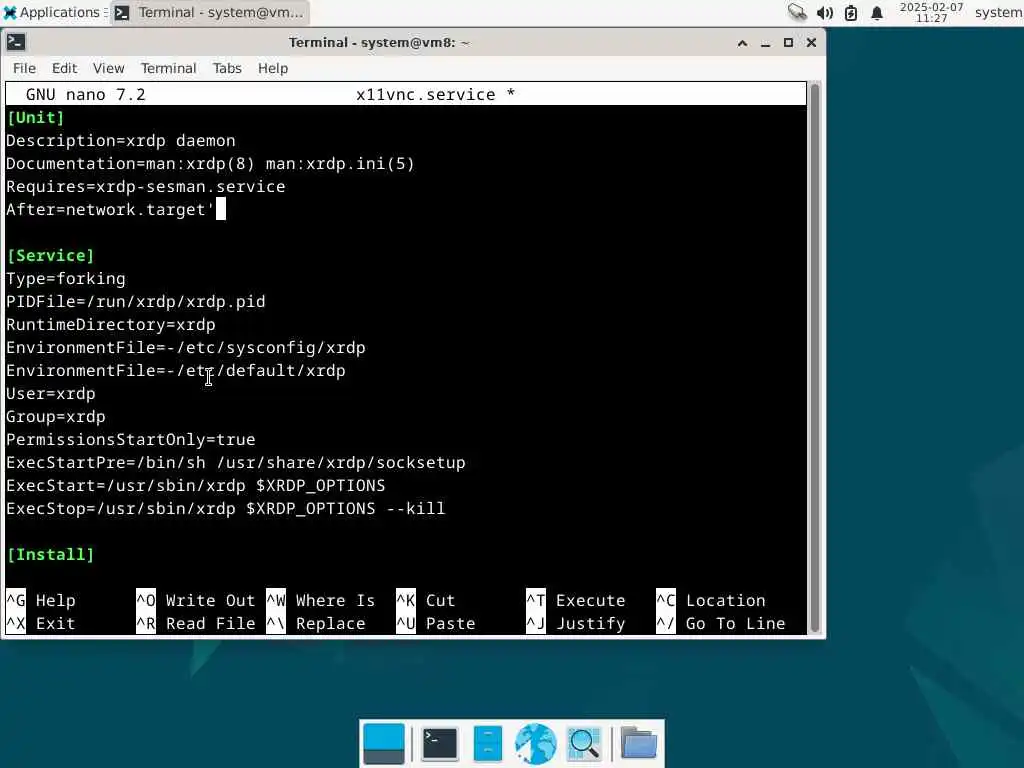The width and height of the screenshot is (1024, 768).
Task: Click the [Unit] section header
Action: click(35, 118)
